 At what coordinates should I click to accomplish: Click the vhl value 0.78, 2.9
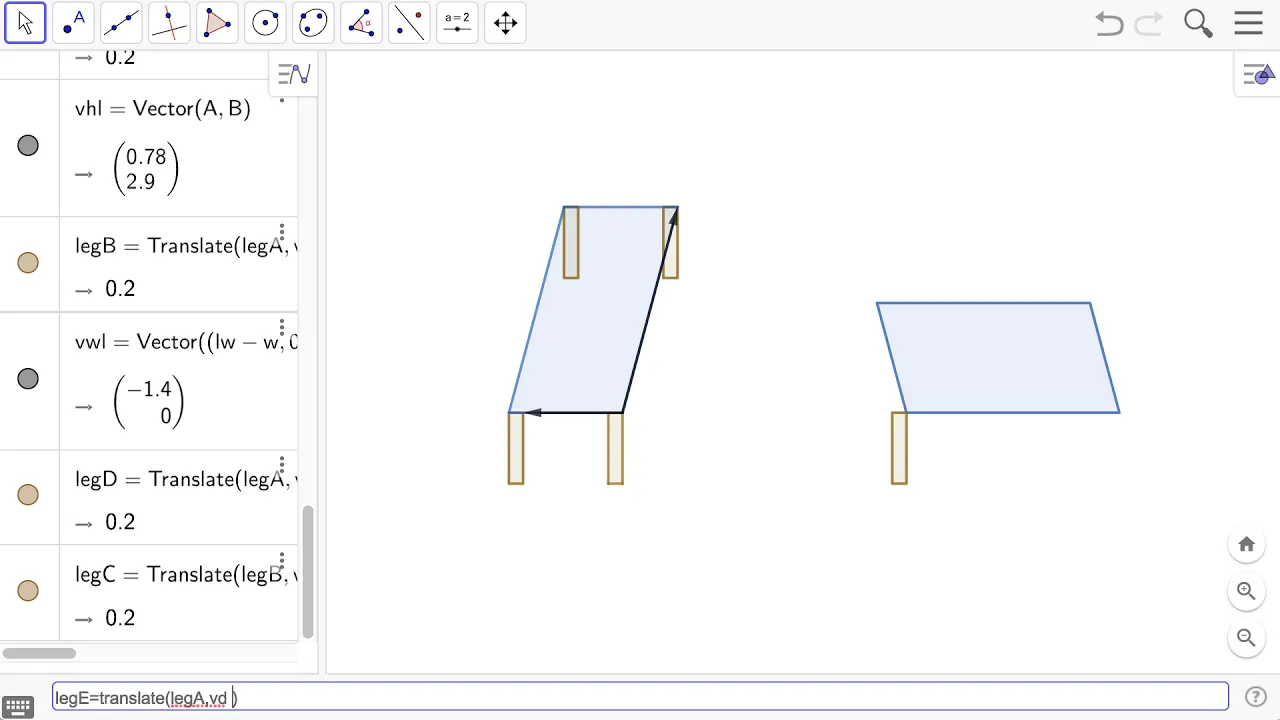pos(146,170)
